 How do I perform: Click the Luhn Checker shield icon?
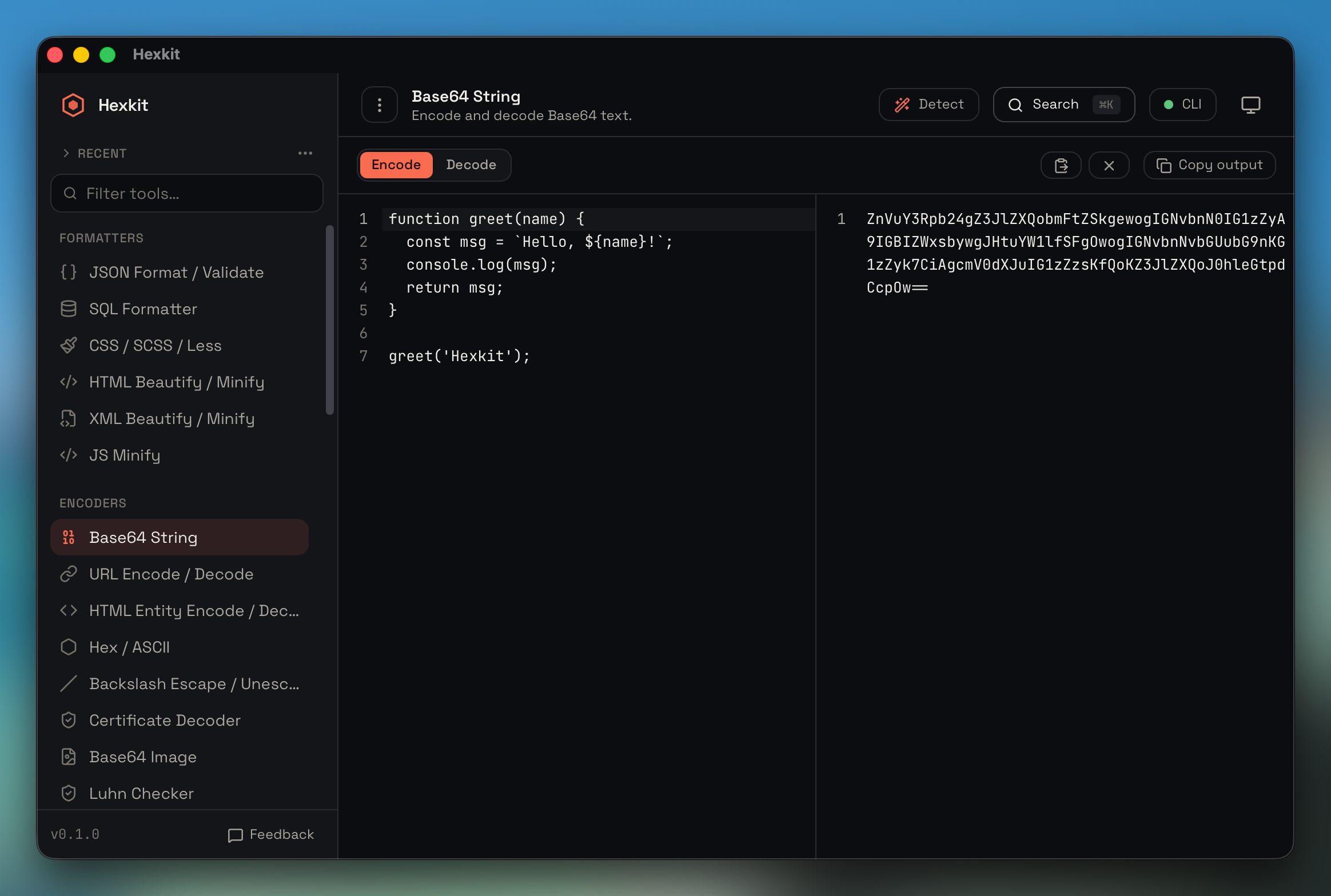(x=69, y=794)
